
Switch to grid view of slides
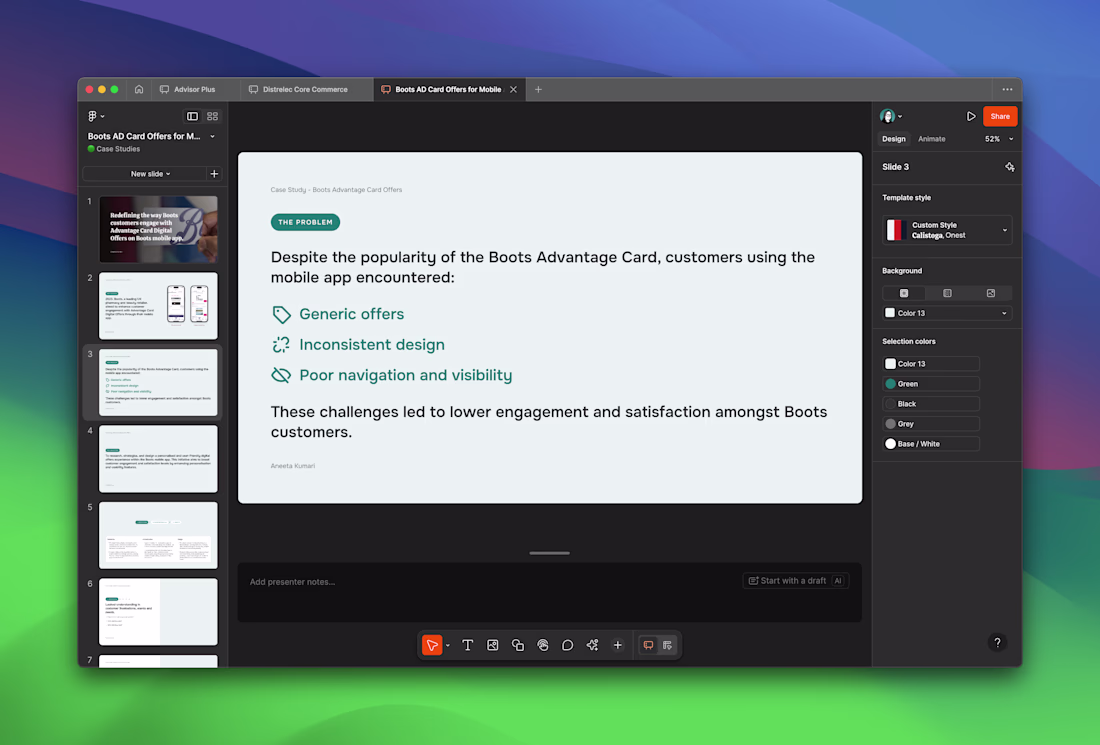pos(213,116)
